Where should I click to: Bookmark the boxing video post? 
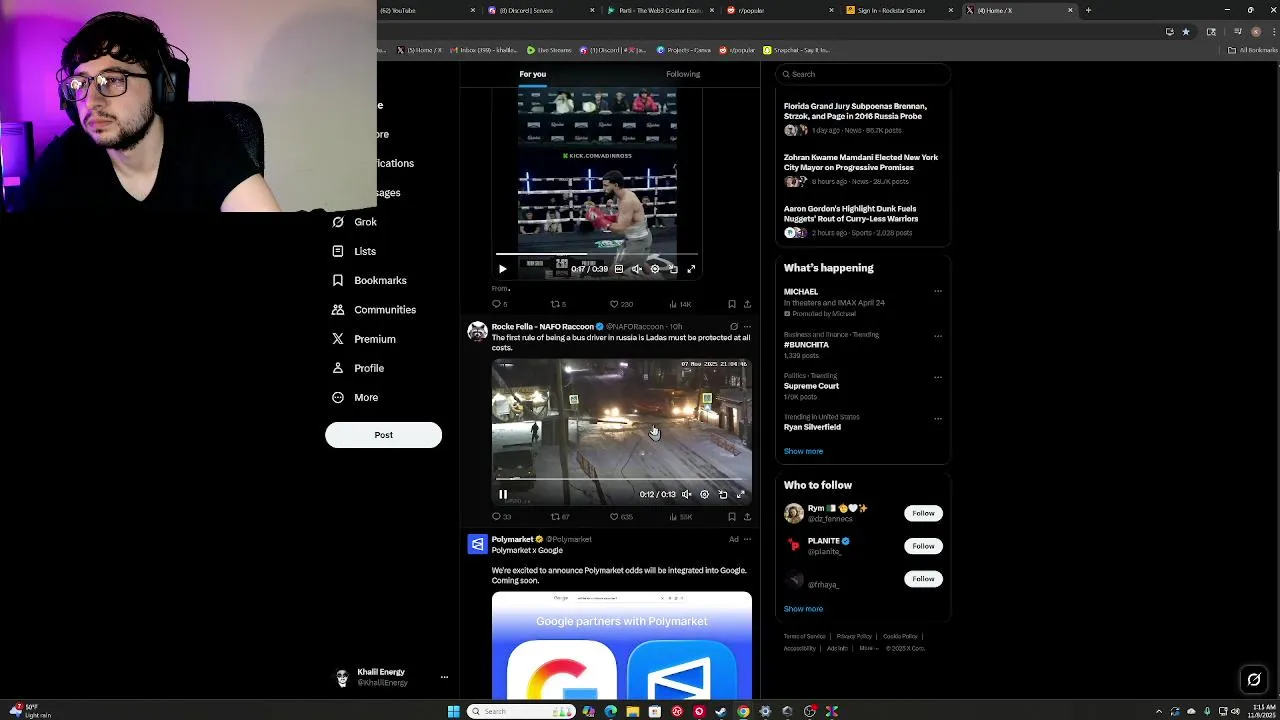tap(732, 304)
